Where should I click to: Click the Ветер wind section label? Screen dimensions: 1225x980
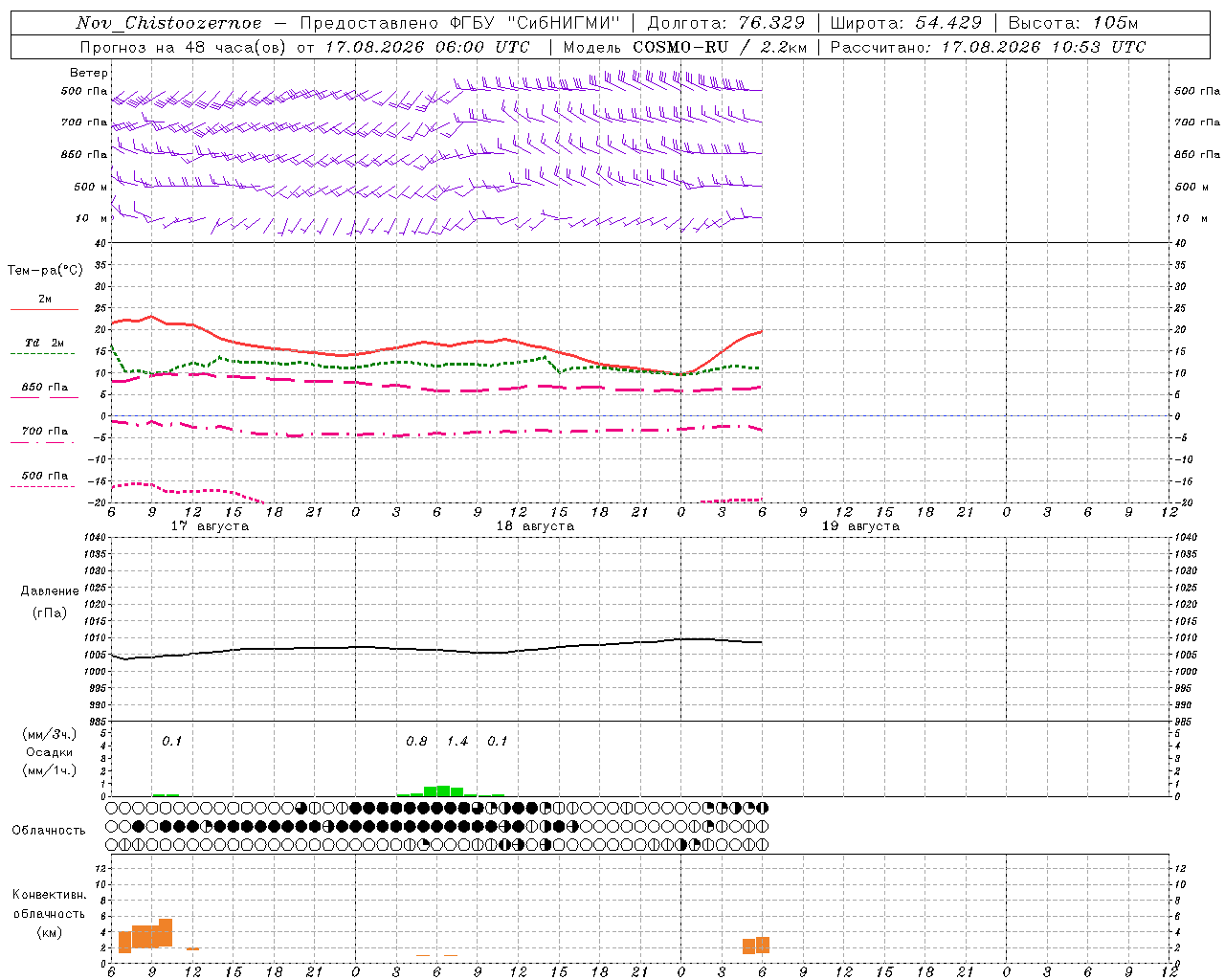[89, 73]
